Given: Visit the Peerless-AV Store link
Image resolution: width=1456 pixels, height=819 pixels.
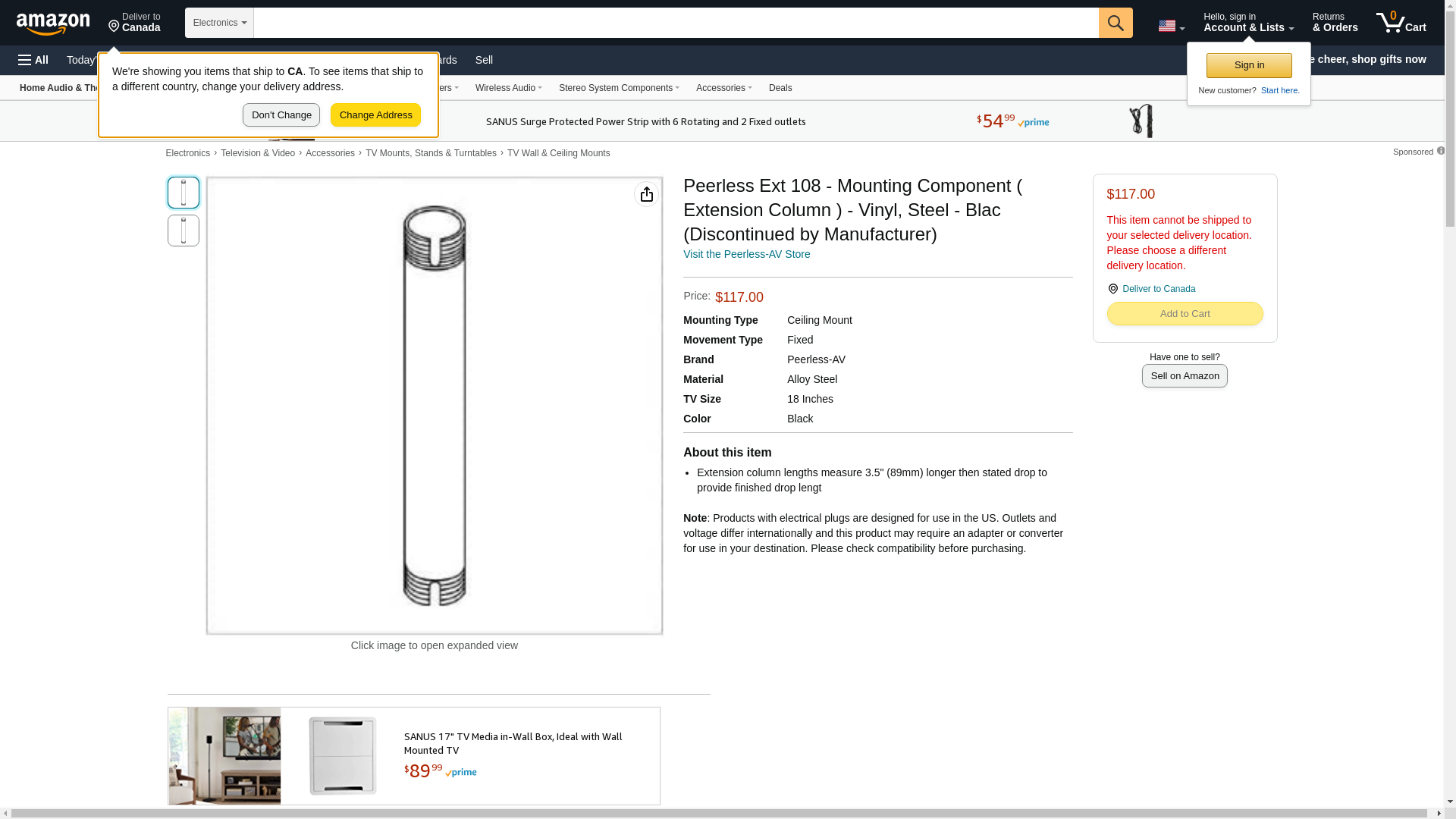Looking at the screenshot, I should coord(746,254).
